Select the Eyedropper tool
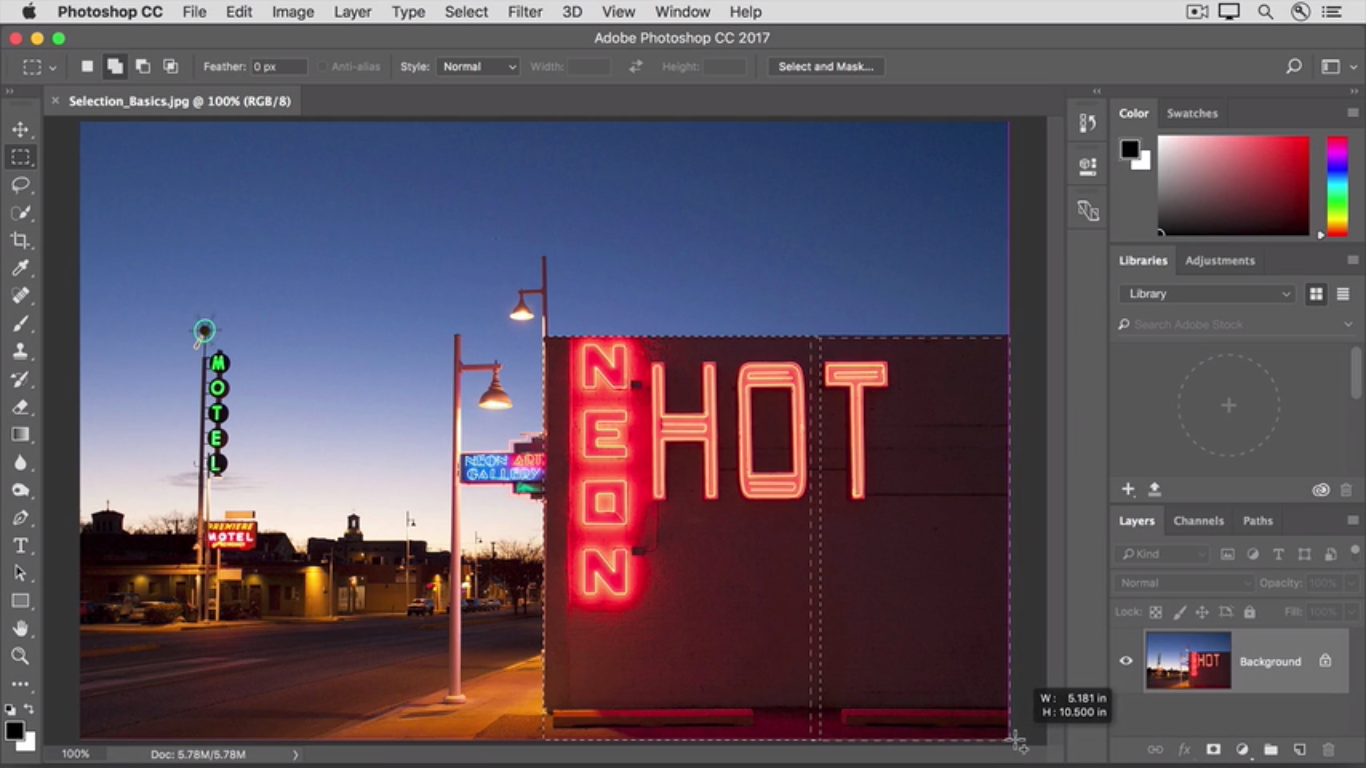Viewport: 1366px width, 768px height. point(20,268)
